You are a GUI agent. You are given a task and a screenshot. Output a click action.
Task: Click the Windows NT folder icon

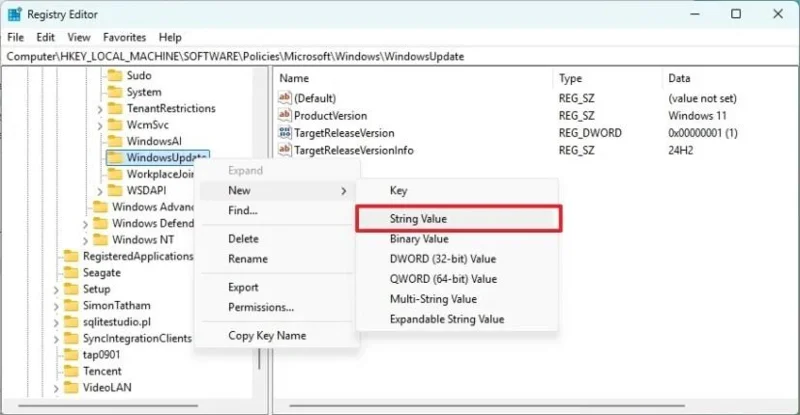pos(100,239)
